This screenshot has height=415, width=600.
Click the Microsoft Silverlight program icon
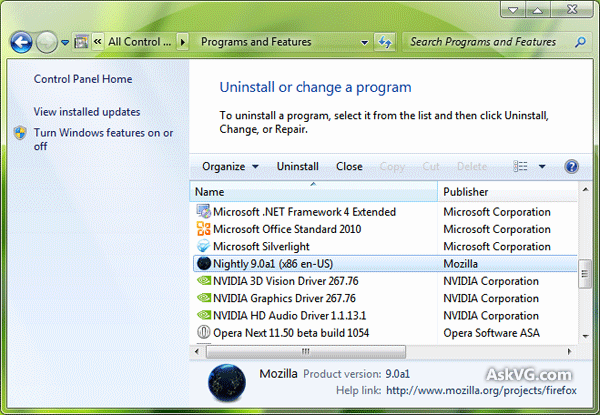coord(203,246)
